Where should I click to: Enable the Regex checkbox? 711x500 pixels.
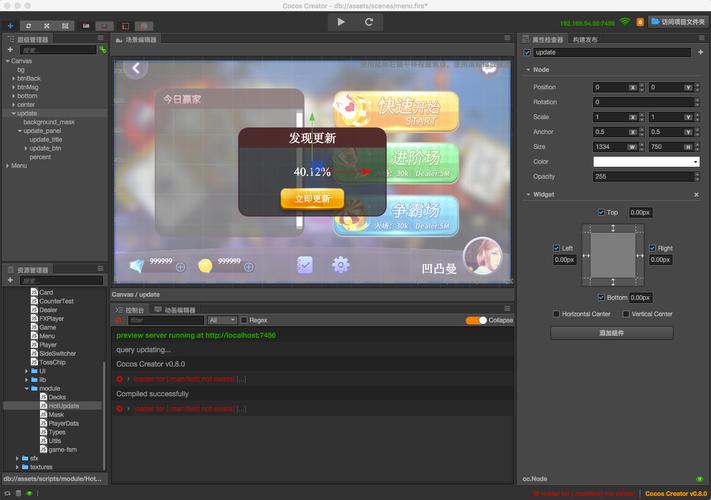click(243, 320)
